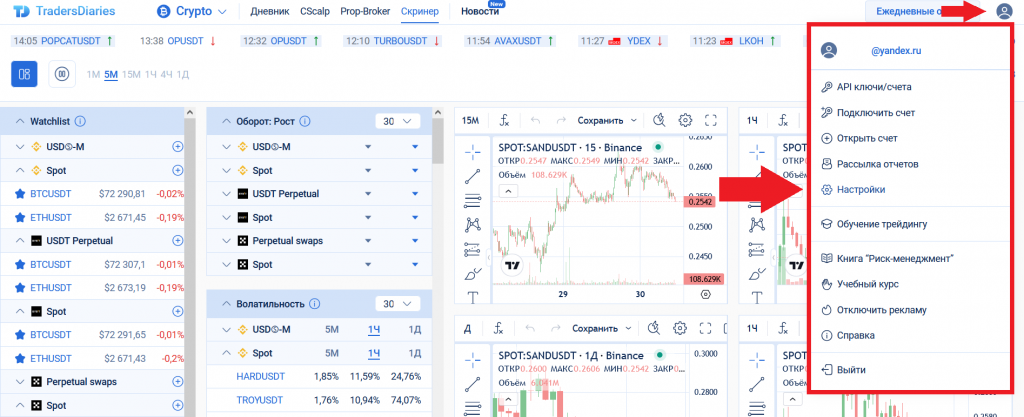Click Сохранить on the 15М chart
Screen dimensions: 1024x417
click(x=600, y=121)
